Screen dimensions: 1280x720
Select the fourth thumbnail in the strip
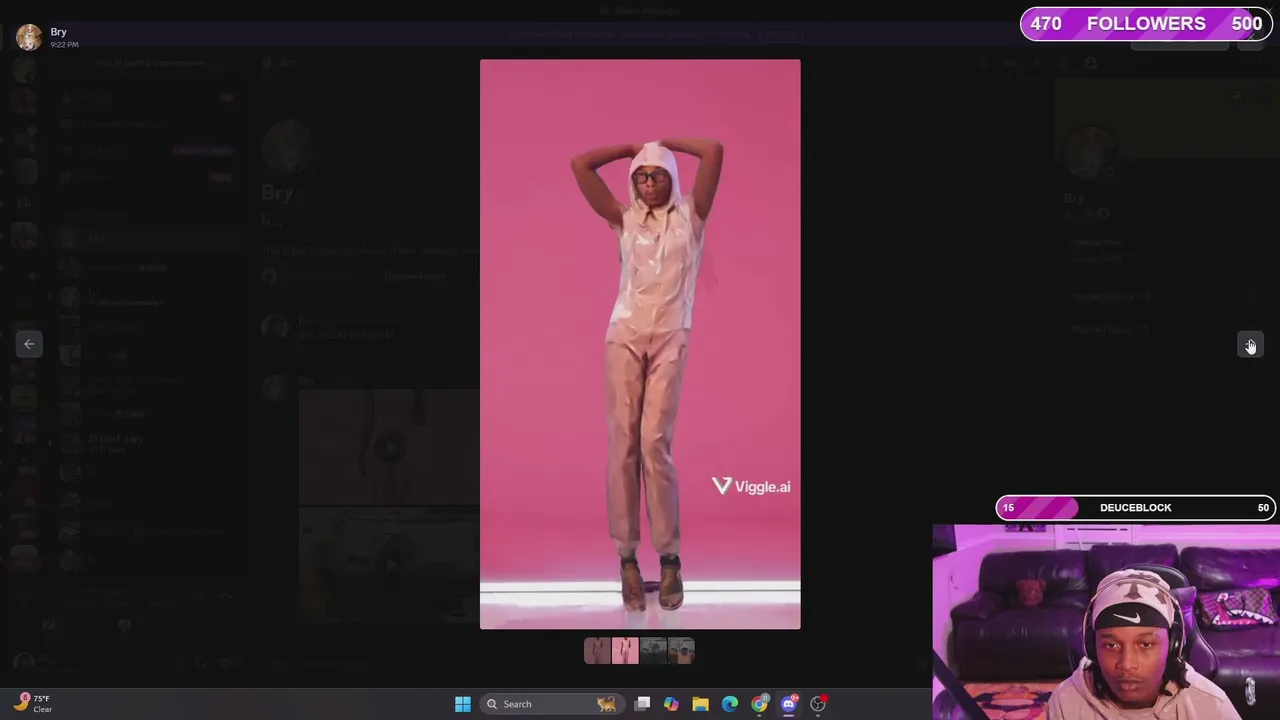[681, 651]
